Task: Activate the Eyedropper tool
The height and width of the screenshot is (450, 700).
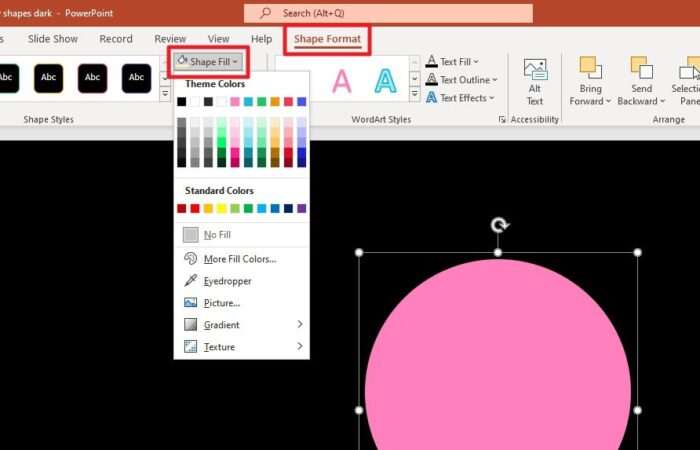Action: tap(241, 281)
